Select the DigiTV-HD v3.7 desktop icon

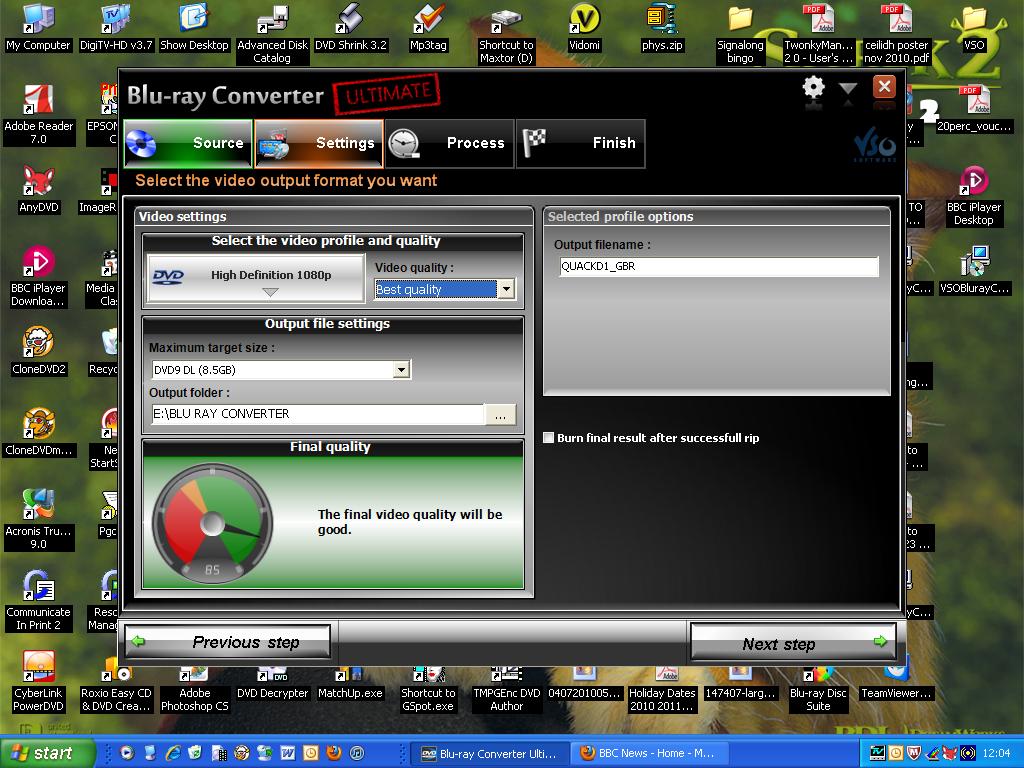coord(116,28)
